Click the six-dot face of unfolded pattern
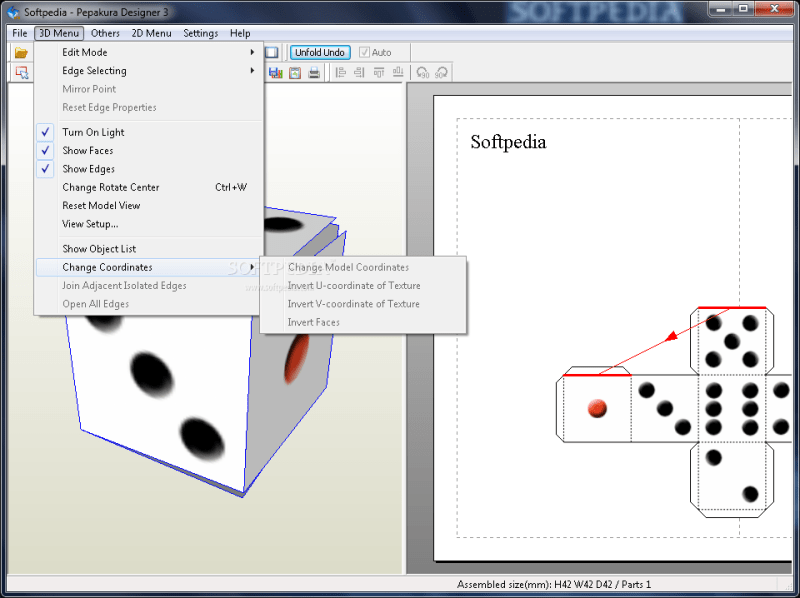The image size is (800, 598). click(732, 408)
